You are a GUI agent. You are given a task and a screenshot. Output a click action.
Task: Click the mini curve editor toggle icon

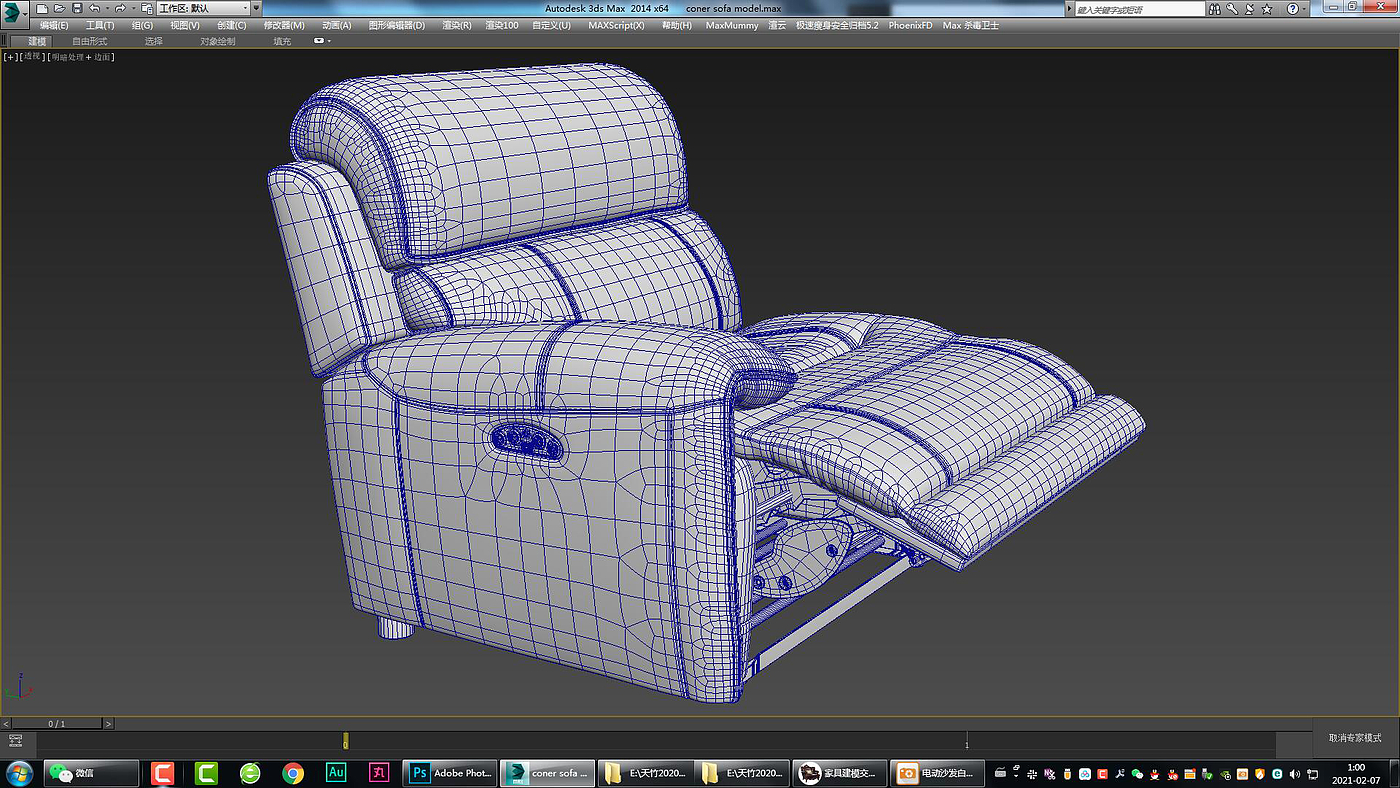15,741
